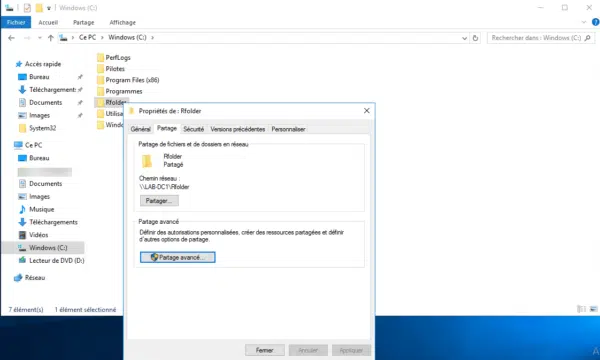Click the Fermer button in dialog
The width and height of the screenshot is (600, 360).
[x=265, y=350]
